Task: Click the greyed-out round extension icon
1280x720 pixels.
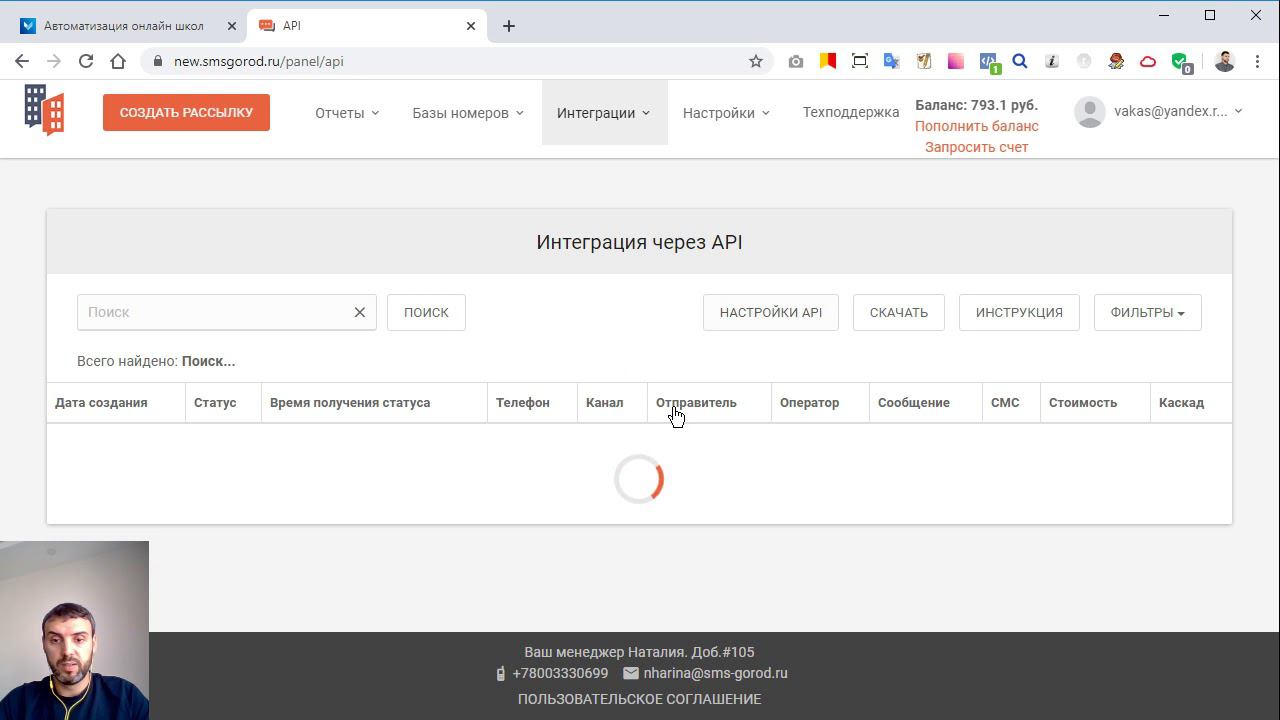Action: 1084,61
